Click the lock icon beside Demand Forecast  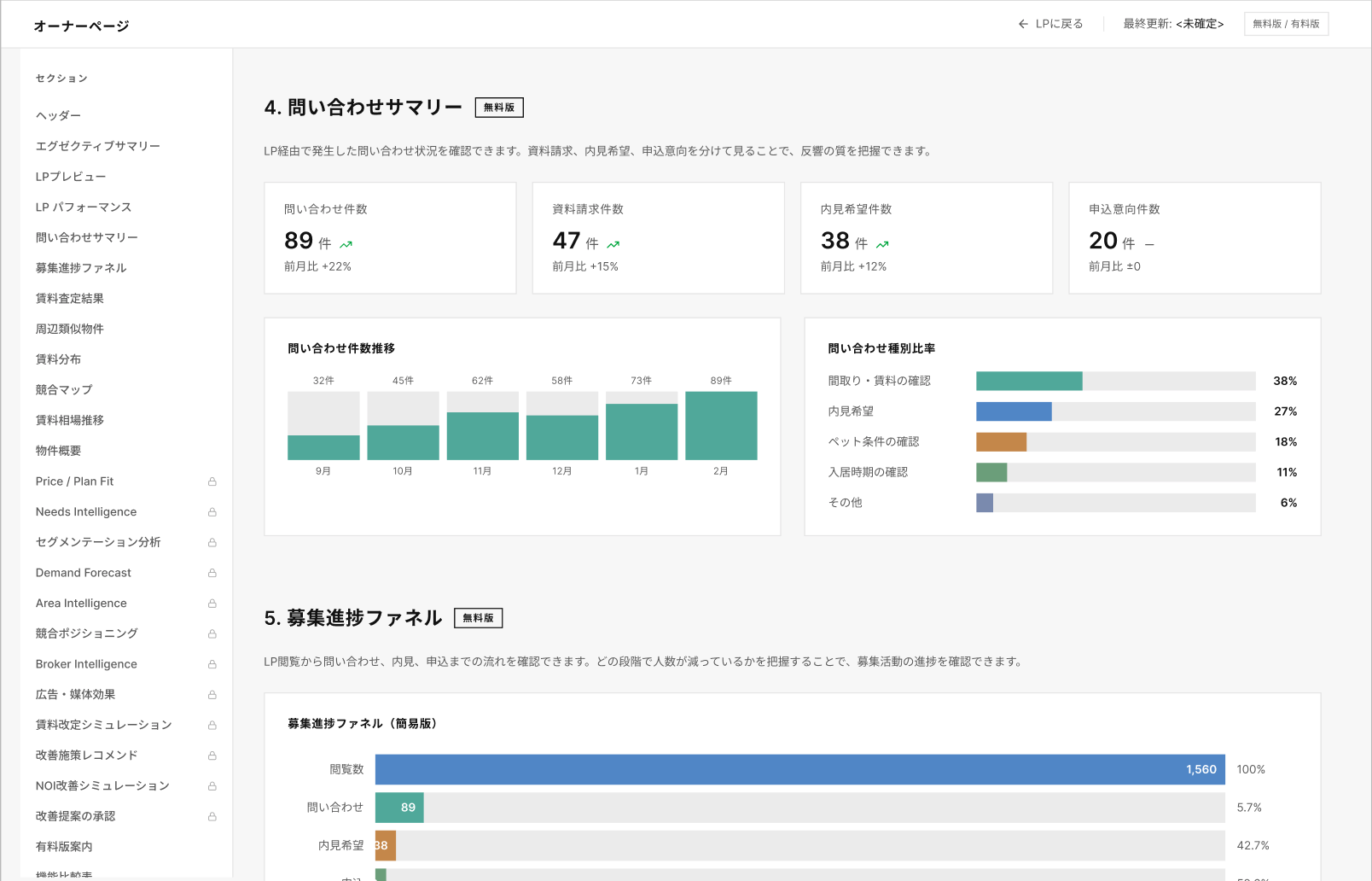point(212,573)
